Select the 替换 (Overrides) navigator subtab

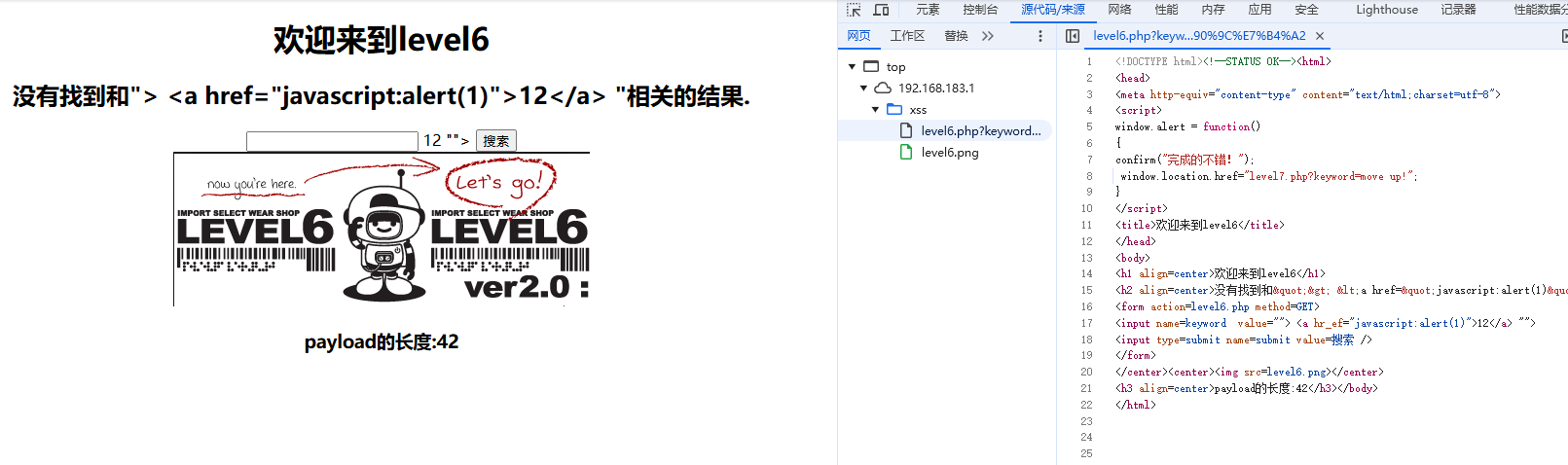(956, 36)
